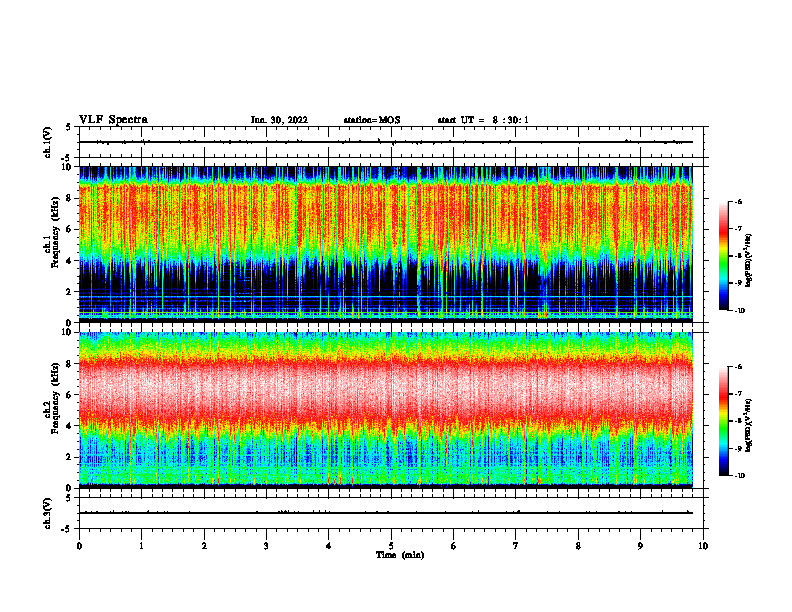Click the "2" kHz tick on ch.2 axis

pos(69,457)
